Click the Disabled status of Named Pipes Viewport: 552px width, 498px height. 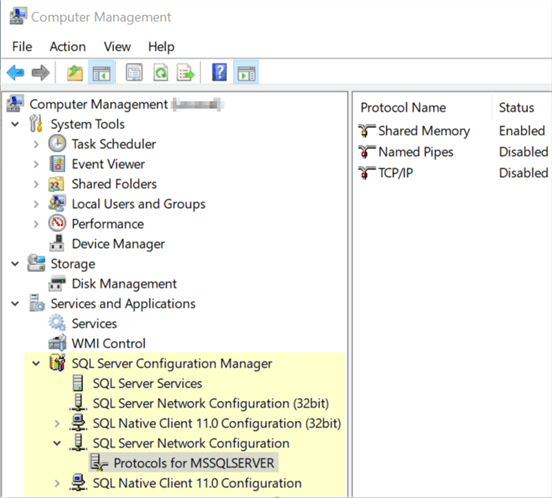click(x=523, y=152)
